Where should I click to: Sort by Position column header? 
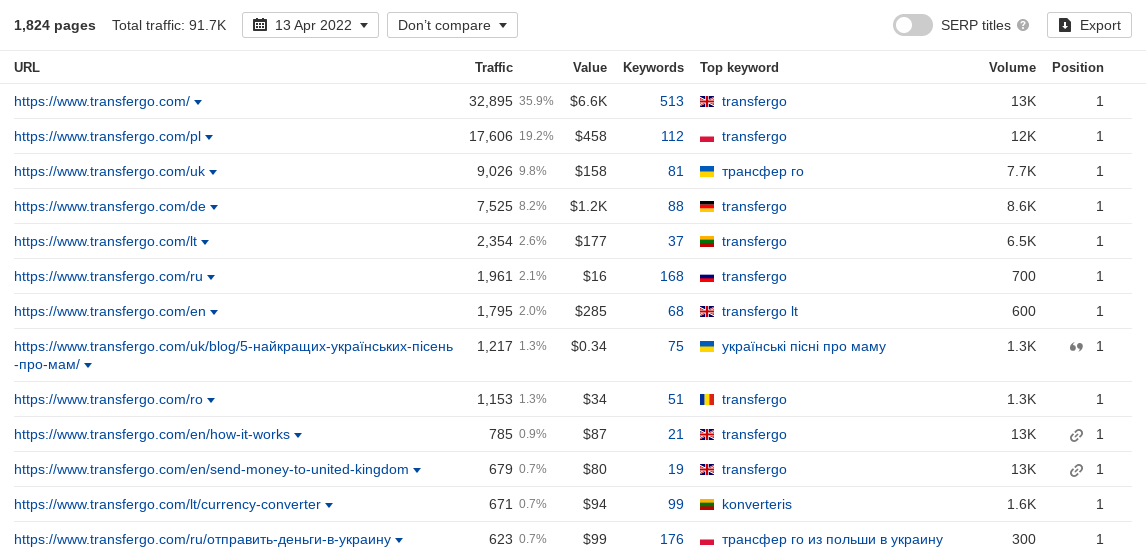coord(1077,67)
